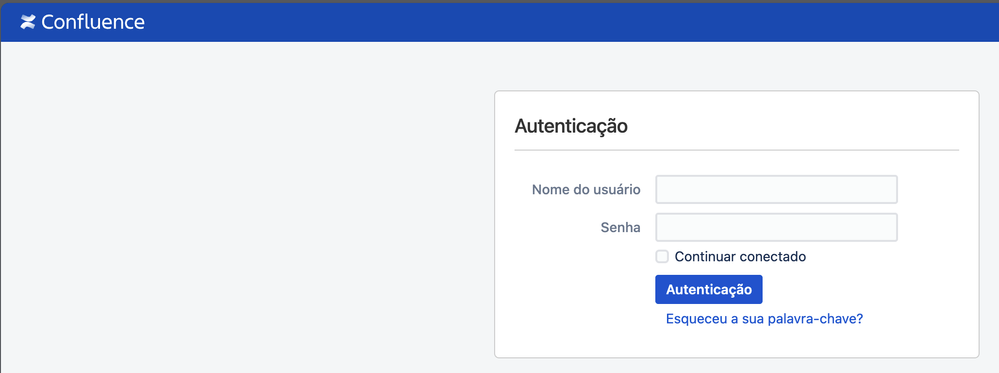Click the blank area right of the Autenticação button
Screen dimensions: 999x373
860,289
